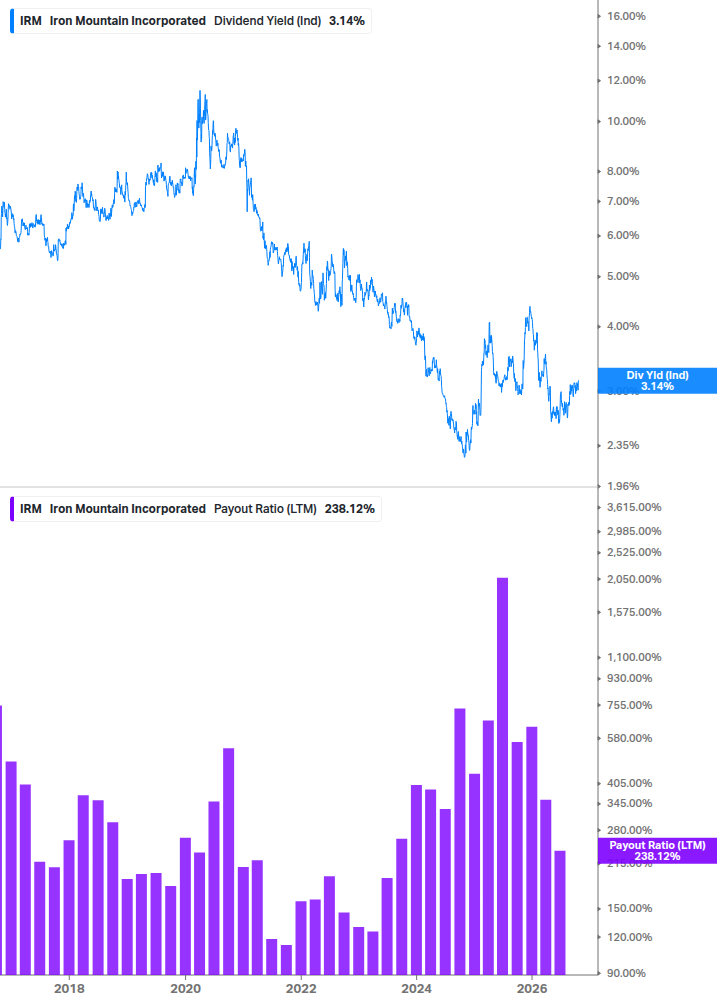Screen dimensions: 717x1005
Task: Click the blue Div Yld (Ind) 3.14% axis tag
Action: [657, 381]
